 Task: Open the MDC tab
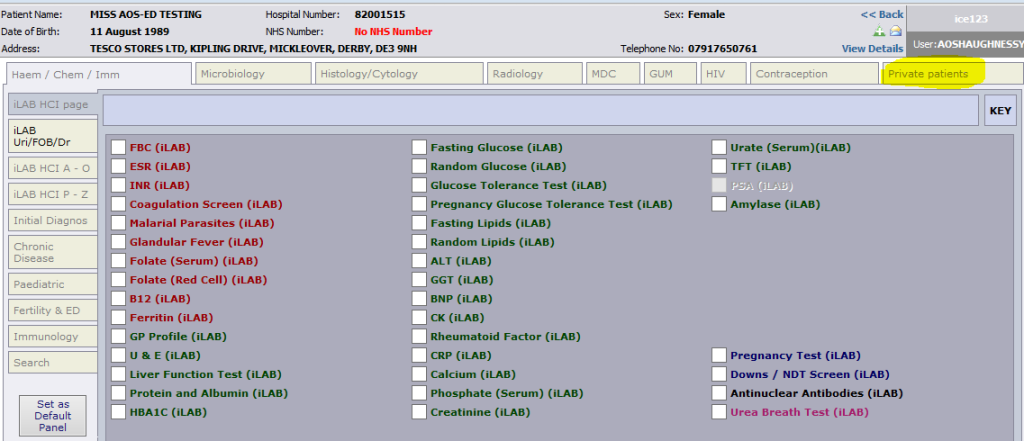coord(613,74)
